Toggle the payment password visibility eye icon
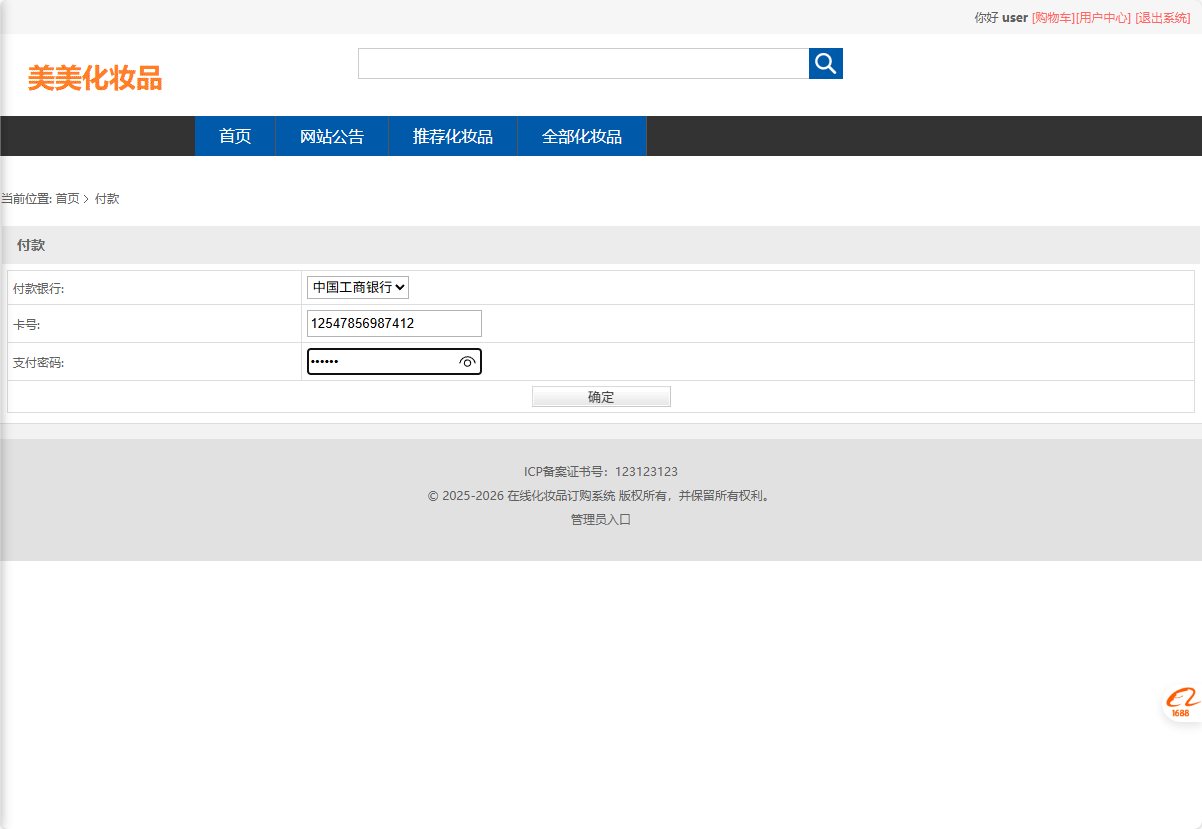The width and height of the screenshot is (1202, 829). pos(466,361)
